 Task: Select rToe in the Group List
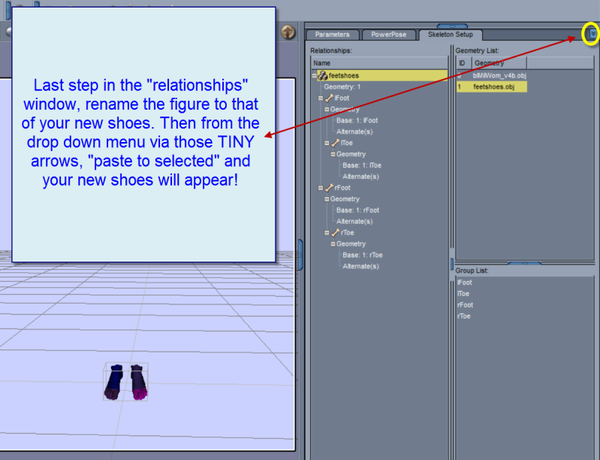point(464,316)
